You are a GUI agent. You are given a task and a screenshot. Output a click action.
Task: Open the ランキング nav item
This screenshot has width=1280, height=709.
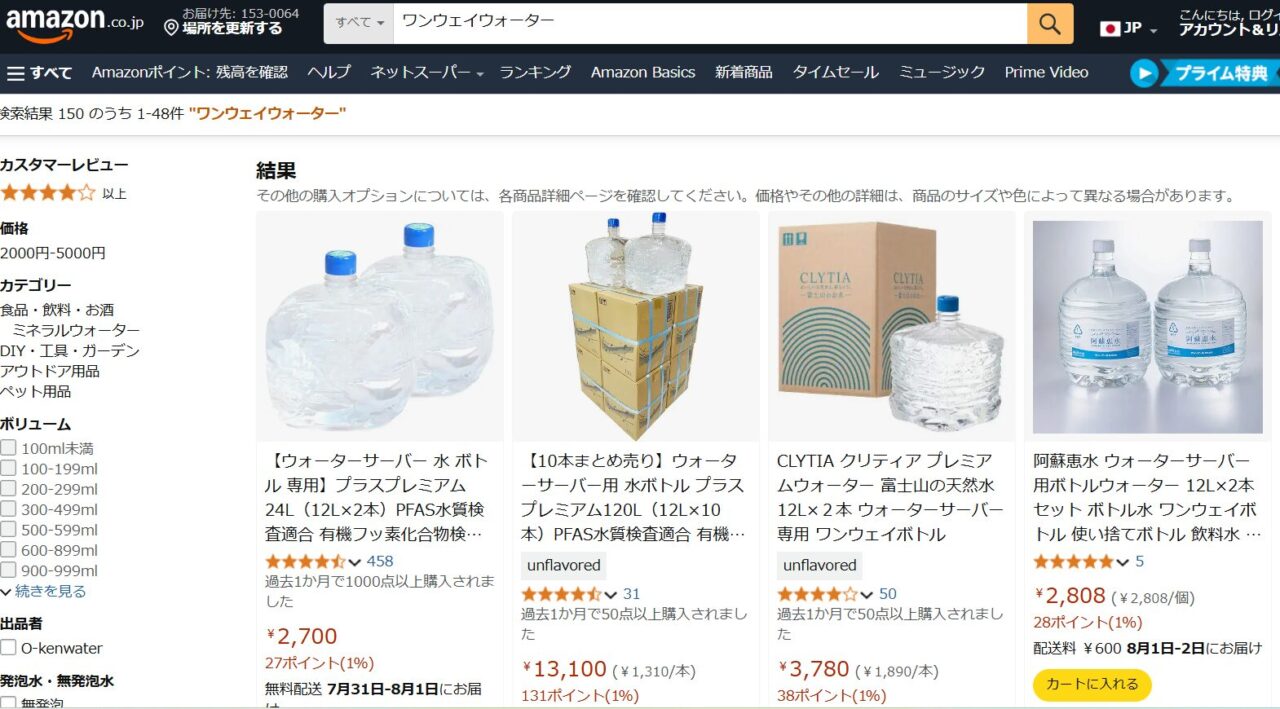click(x=535, y=73)
